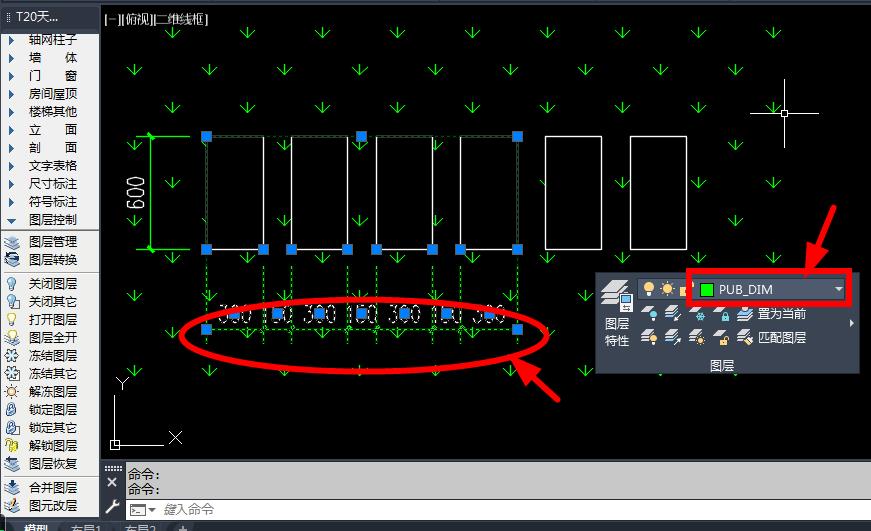Click 匹配图层 match layer button

tap(772, 337)
